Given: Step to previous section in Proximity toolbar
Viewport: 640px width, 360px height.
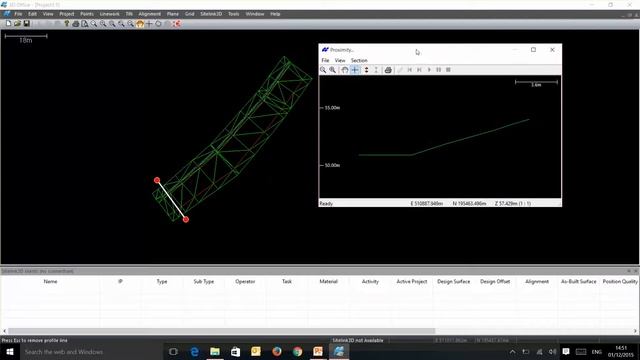Looking at the screenshot, I should point(419,70).
